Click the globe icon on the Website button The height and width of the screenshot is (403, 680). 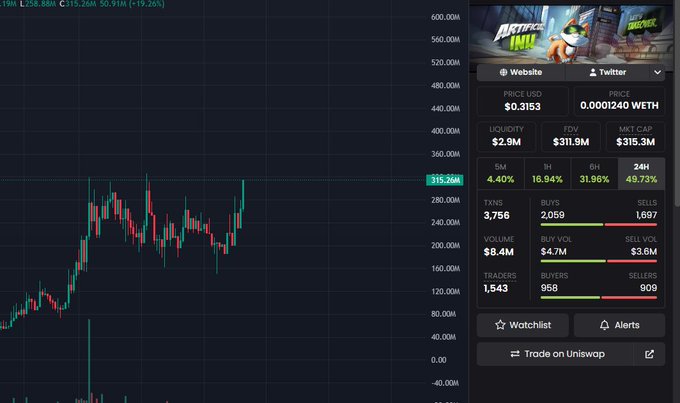click(x=503, y=72)
